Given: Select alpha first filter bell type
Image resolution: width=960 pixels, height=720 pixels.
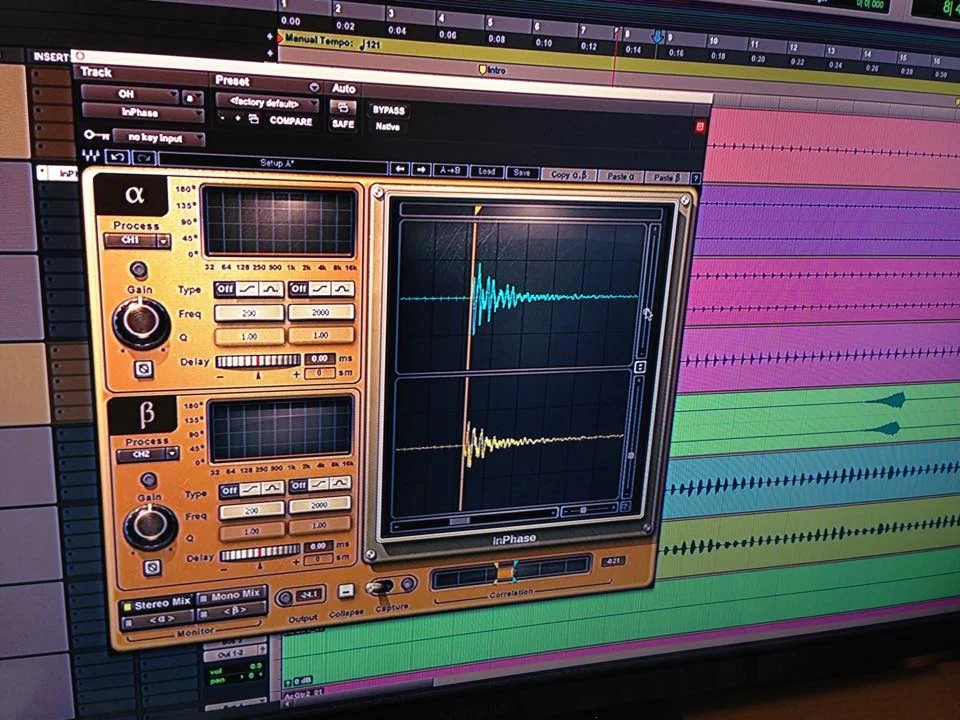Looking at the screenshot, I should coord(271,289).
